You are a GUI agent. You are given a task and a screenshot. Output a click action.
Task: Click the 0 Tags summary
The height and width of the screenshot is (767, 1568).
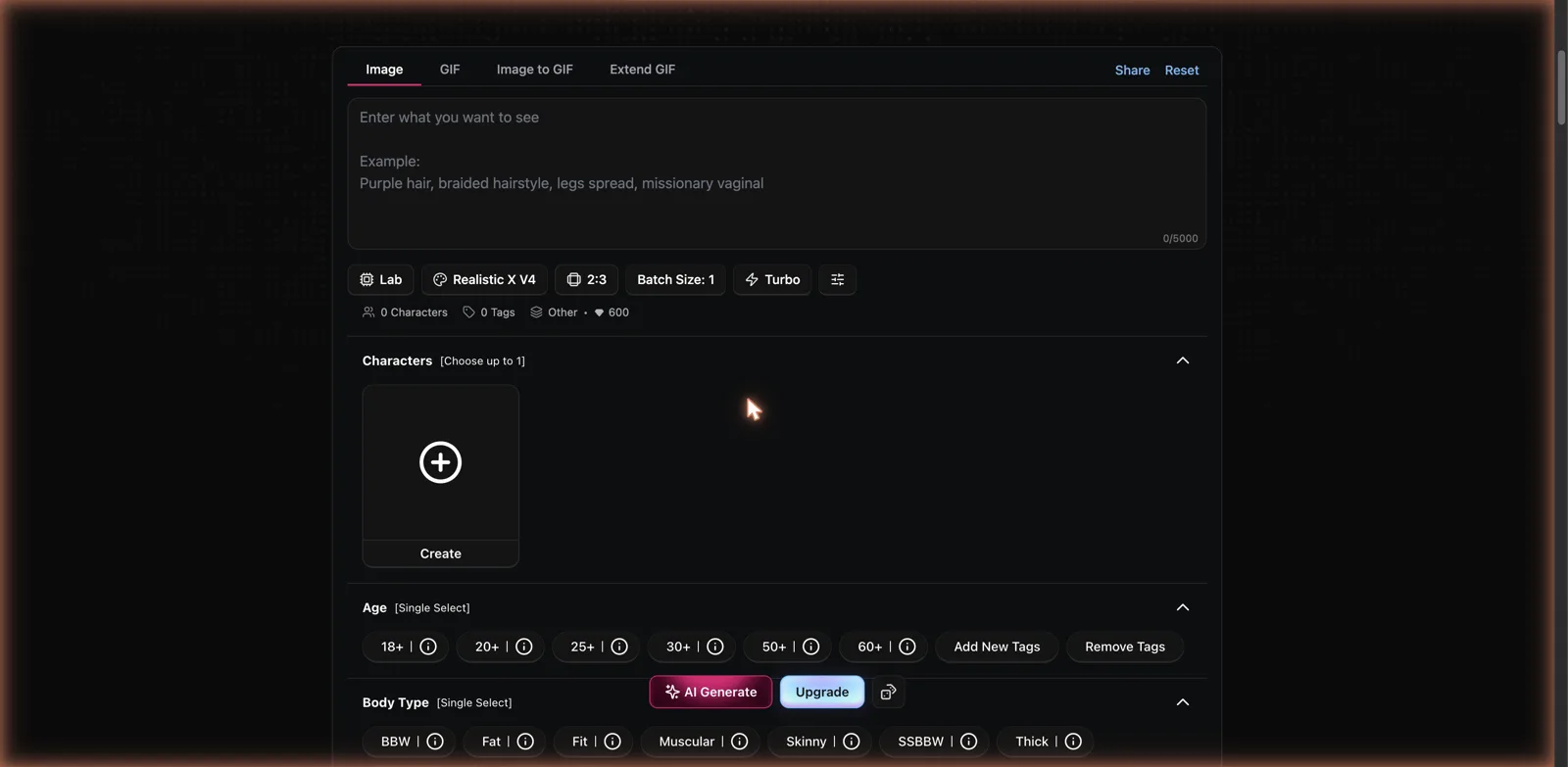coord(489,312)
